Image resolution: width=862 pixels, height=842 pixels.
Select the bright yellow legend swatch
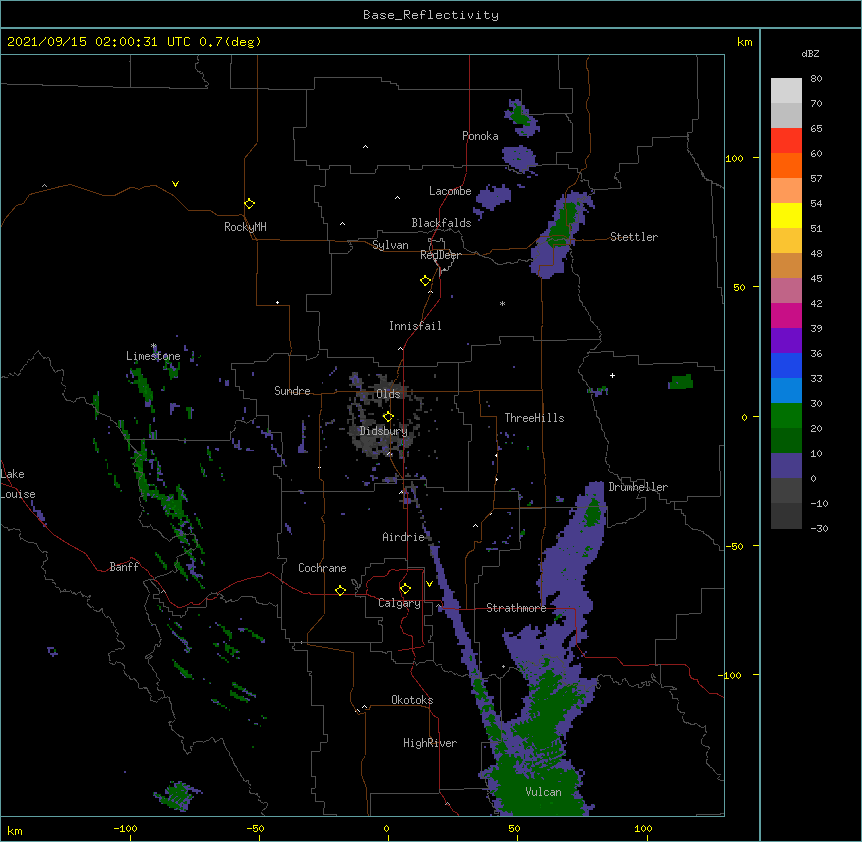[786, 215]
